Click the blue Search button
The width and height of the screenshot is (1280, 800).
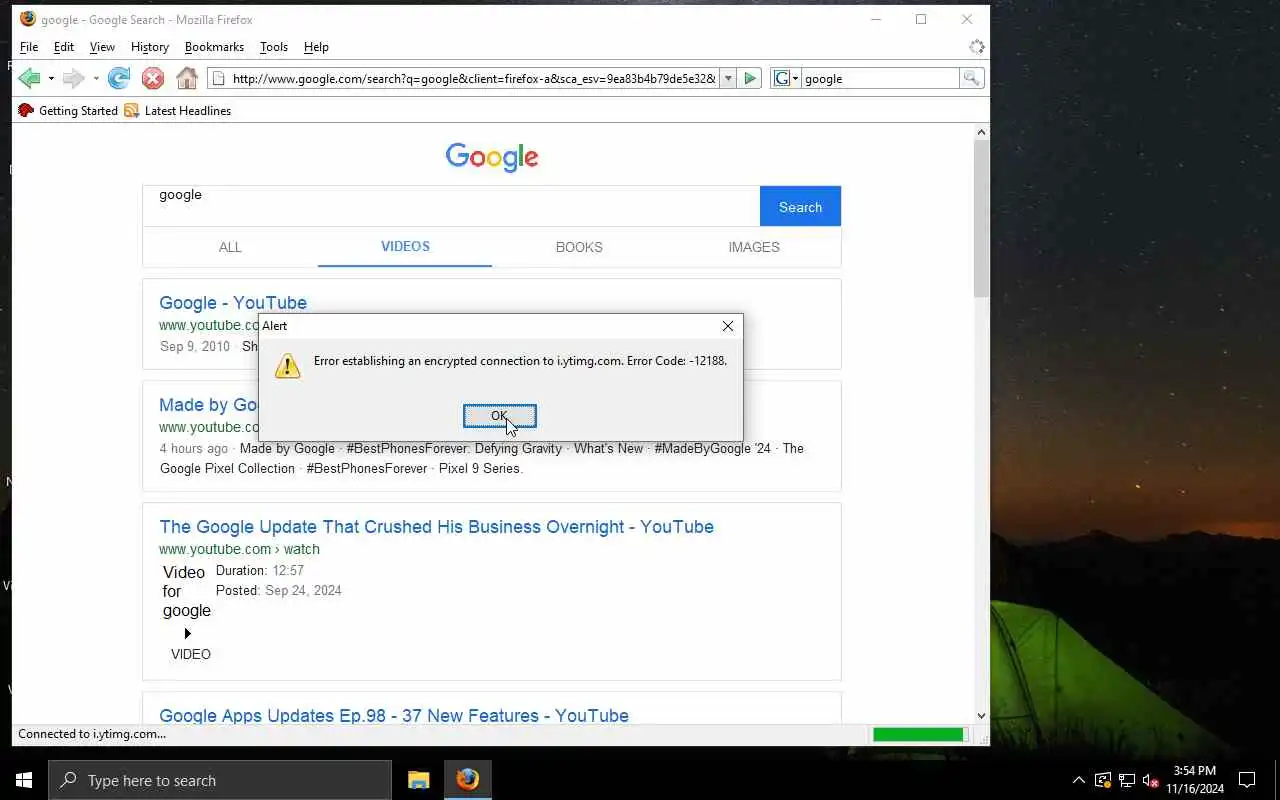(x=800, y=206)
